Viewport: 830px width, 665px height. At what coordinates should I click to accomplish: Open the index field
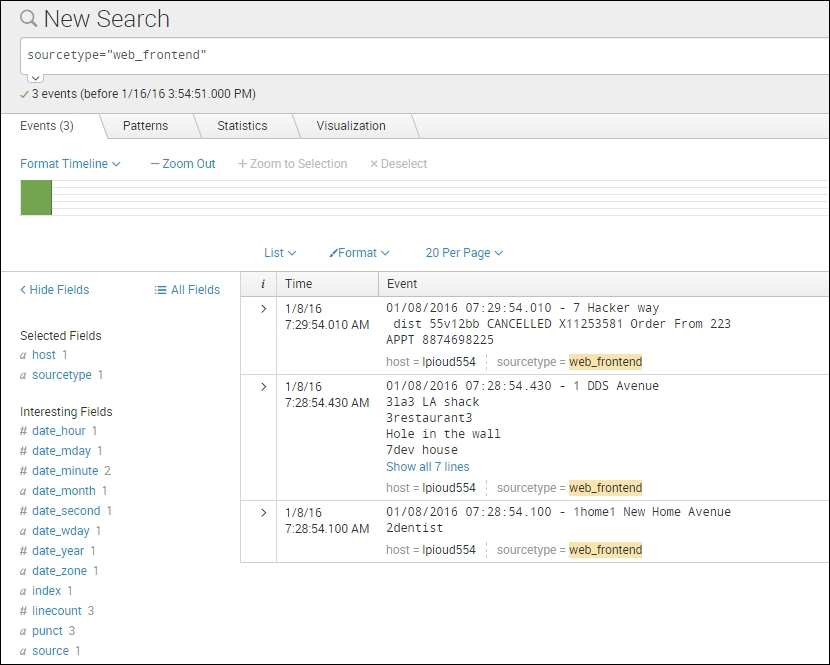[47, 591]
